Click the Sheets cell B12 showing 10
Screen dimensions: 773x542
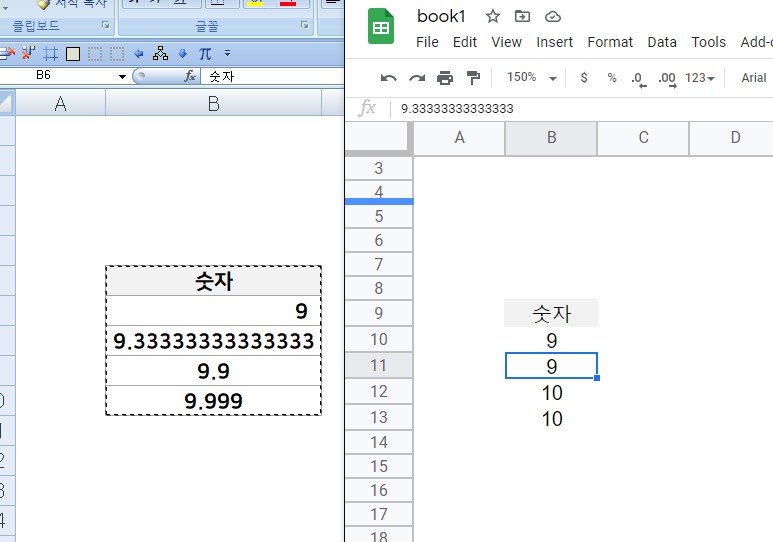(551, 393)
